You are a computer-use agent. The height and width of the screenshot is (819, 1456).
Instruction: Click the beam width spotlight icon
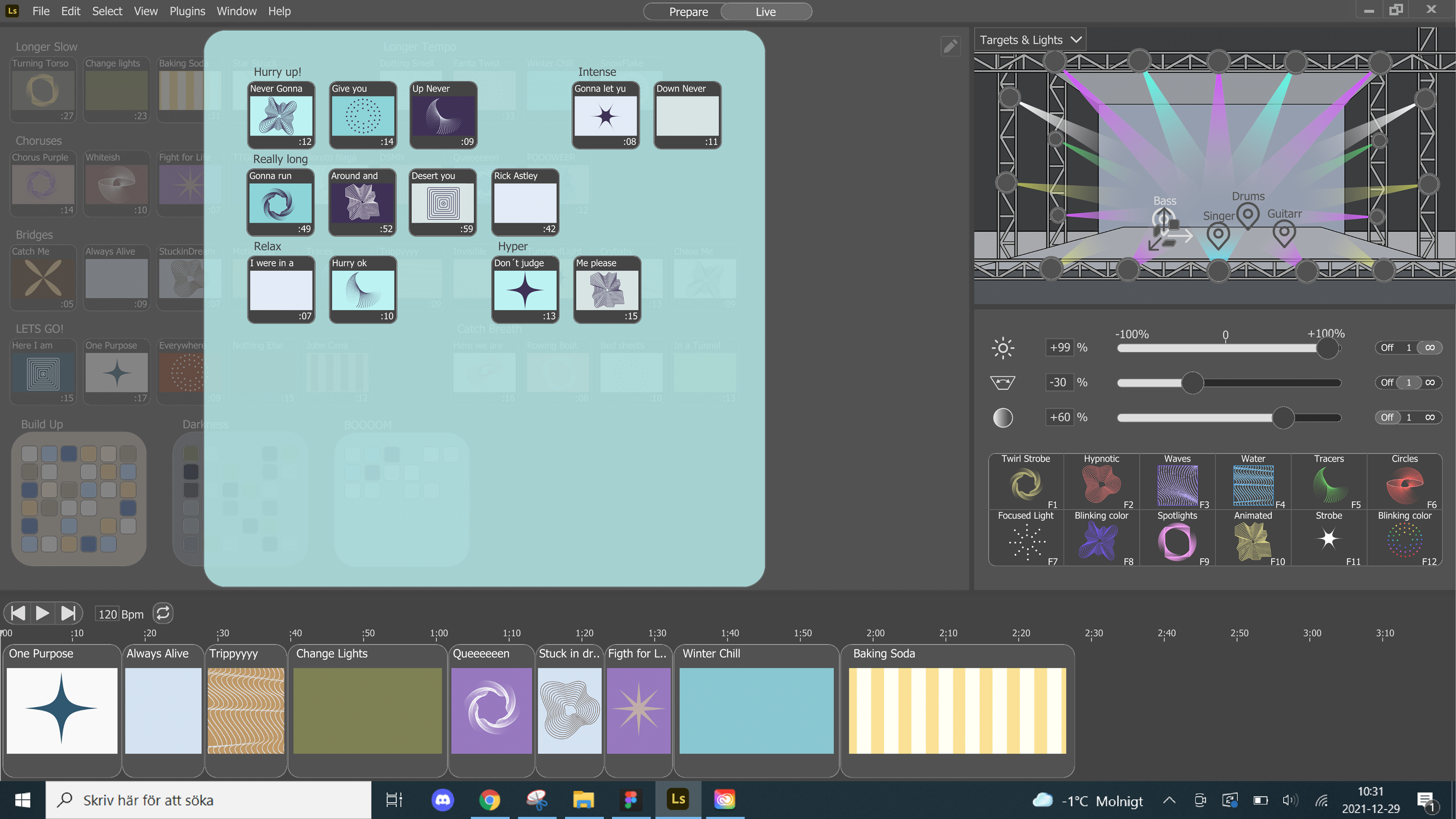point(1003,383)
